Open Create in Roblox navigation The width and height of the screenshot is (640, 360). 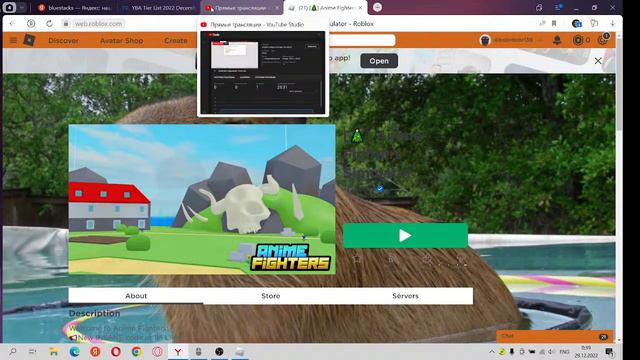click(x=176, y=40)
